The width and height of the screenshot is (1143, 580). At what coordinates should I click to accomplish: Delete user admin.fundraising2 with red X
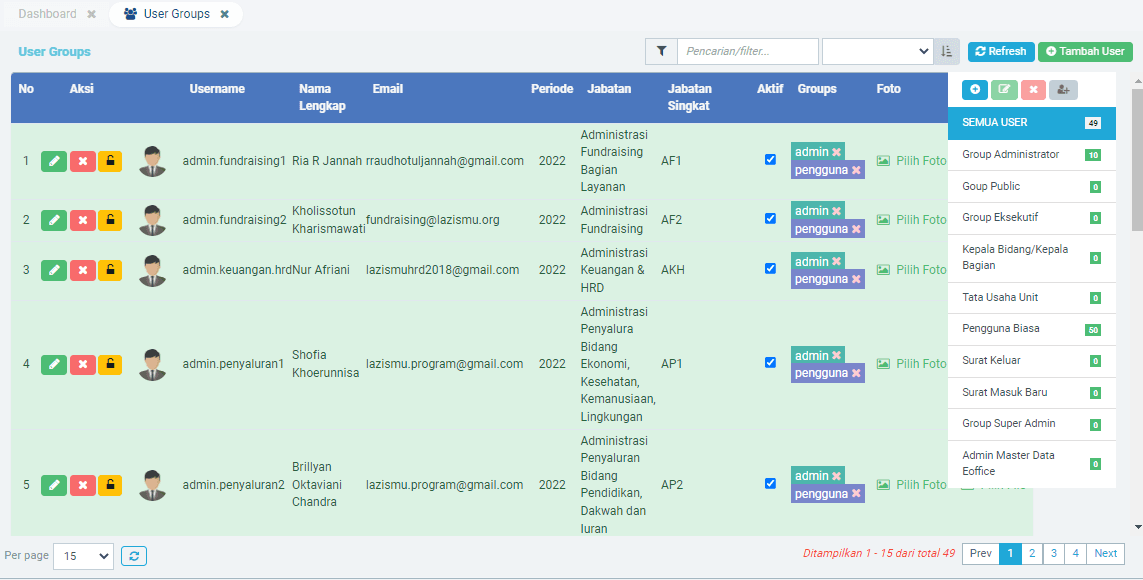82,220
